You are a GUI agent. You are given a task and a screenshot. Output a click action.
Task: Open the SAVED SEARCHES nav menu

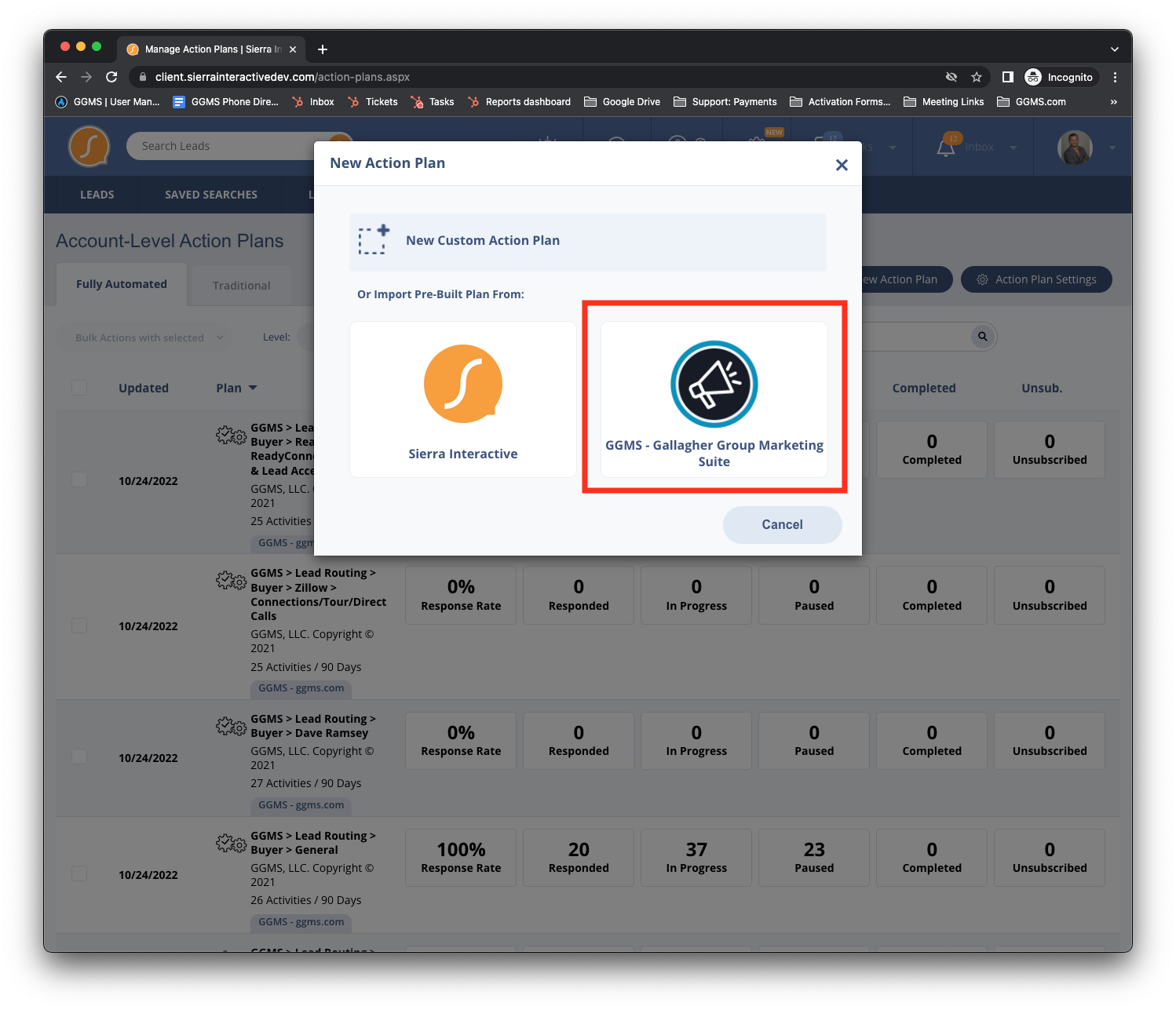coord(211,195)
